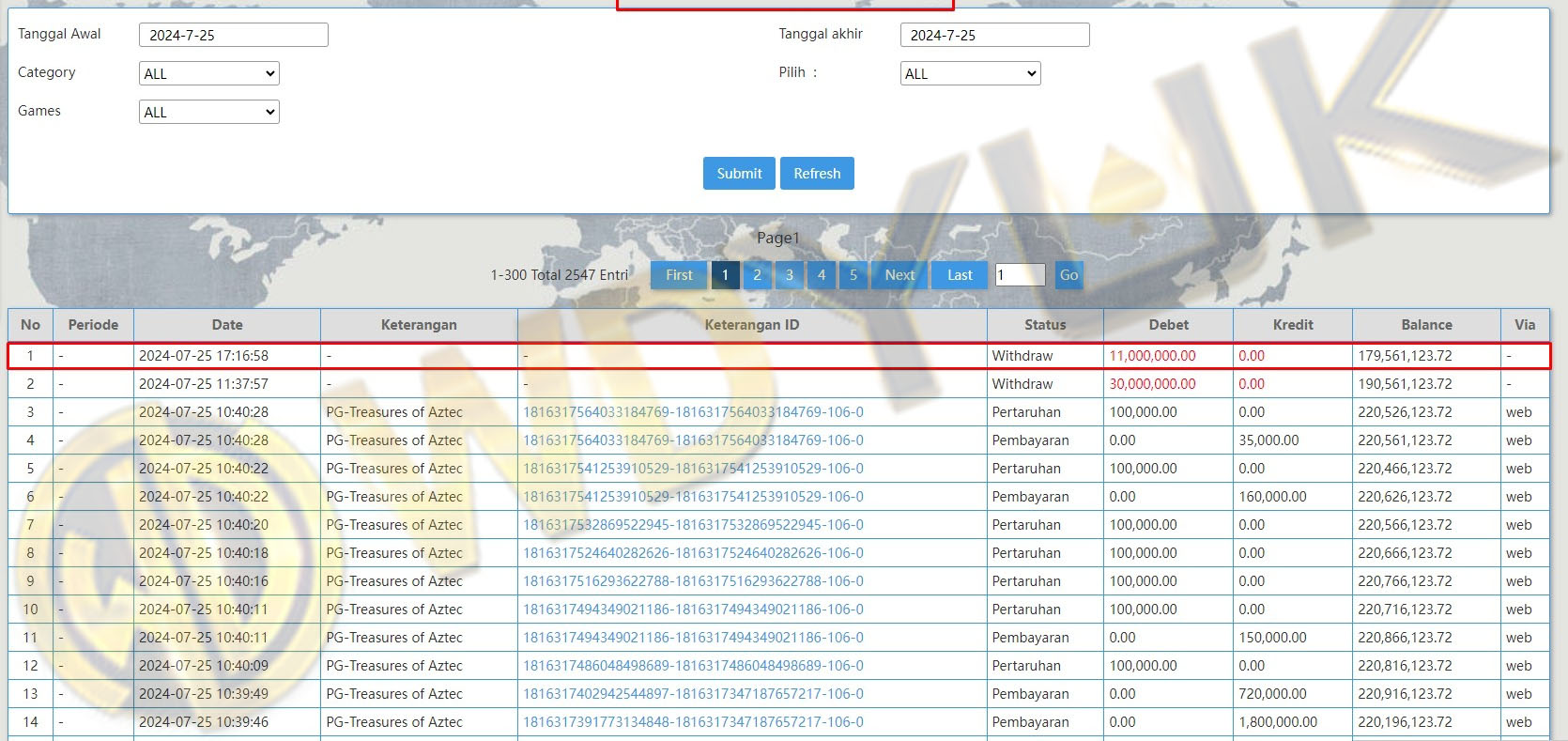Select page 5 in pagination
Viewport: 1568px width, 741px height.
853,275
